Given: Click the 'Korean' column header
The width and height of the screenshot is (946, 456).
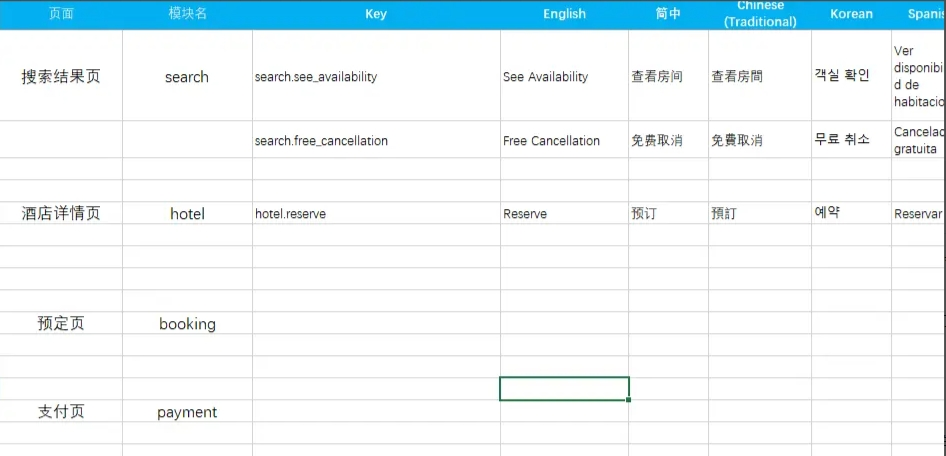Looking at the screenshot, I should tap(851, 14).
